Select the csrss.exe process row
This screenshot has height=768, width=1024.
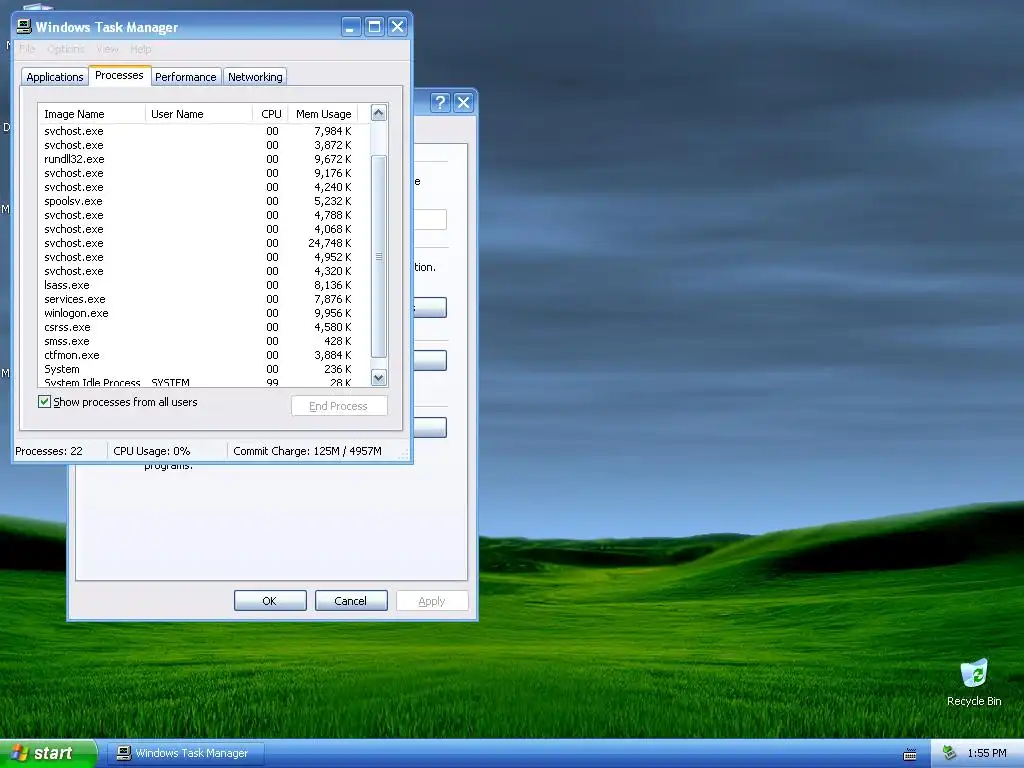pos(204,327)
